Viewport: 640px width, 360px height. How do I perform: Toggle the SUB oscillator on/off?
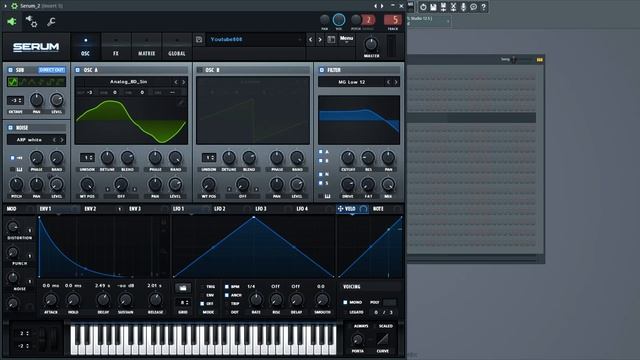pos(10,70)
